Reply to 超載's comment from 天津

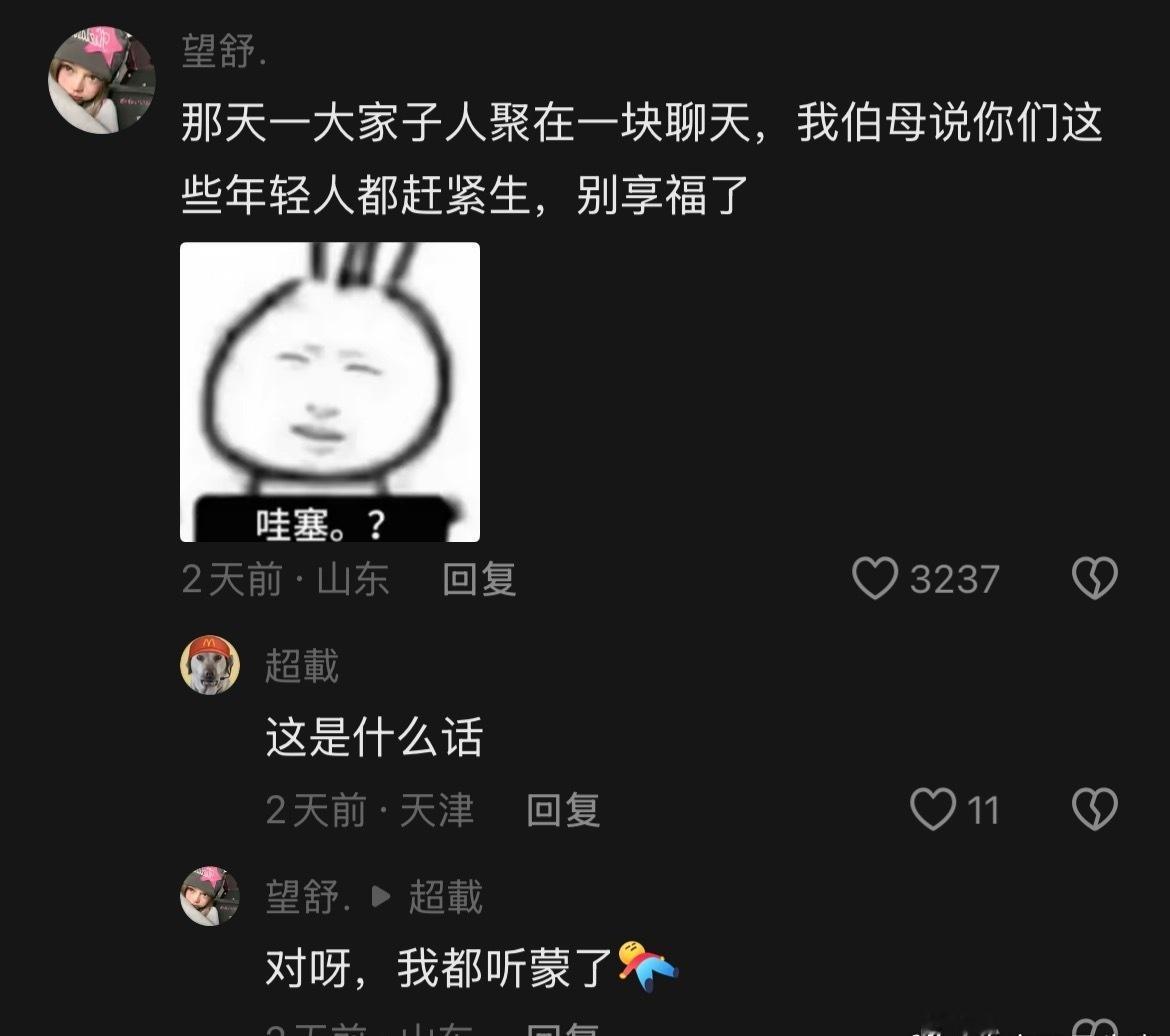coord(563,810)
